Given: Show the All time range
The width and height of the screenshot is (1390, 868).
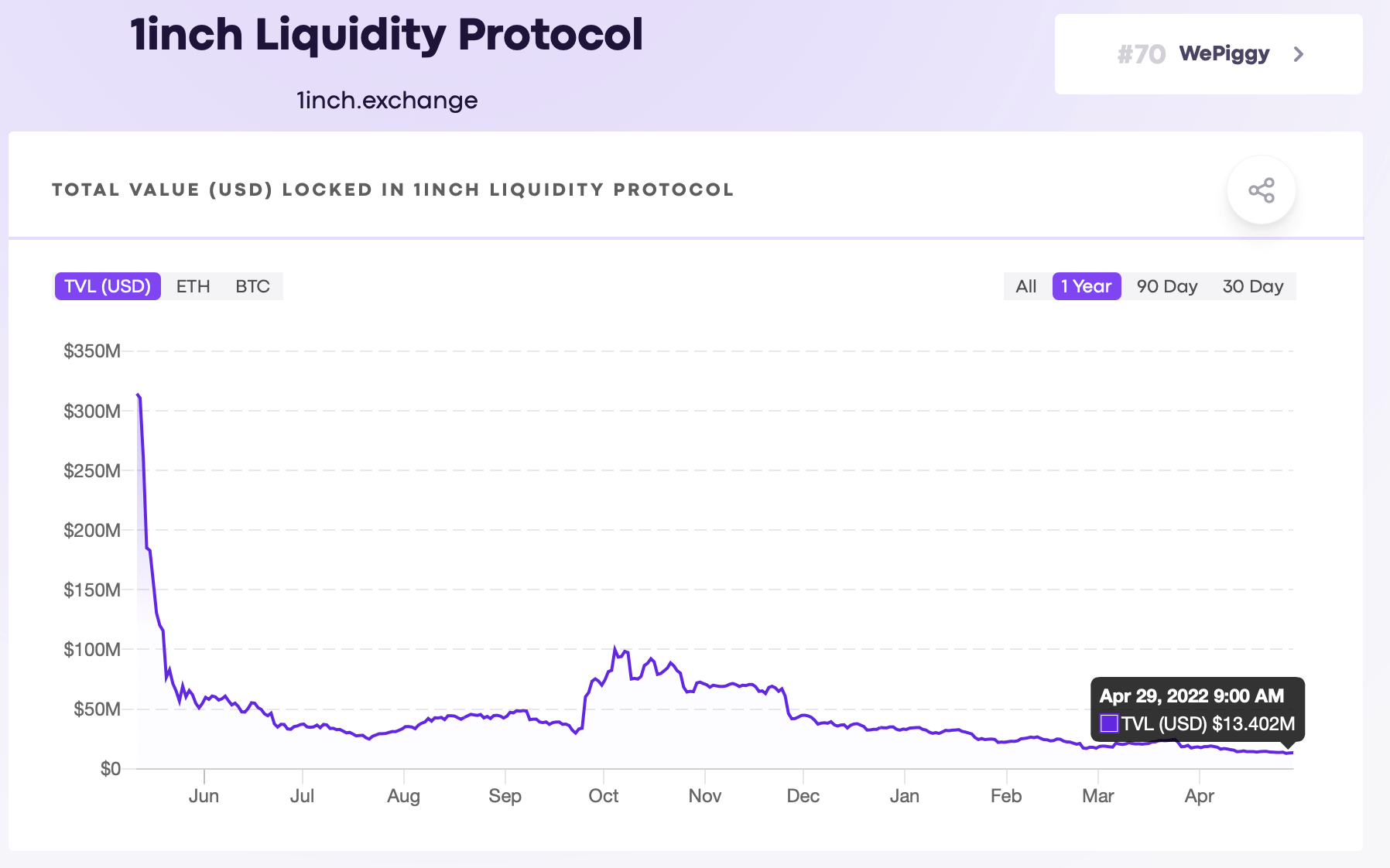Looking at the screenshot, I should [x=1025, y=286].
